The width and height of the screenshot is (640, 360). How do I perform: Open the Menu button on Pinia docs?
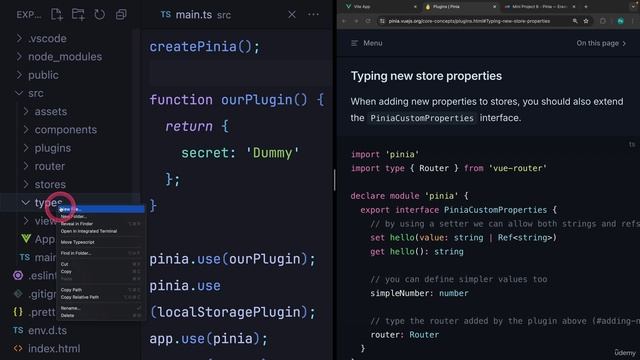coord(367,43)
